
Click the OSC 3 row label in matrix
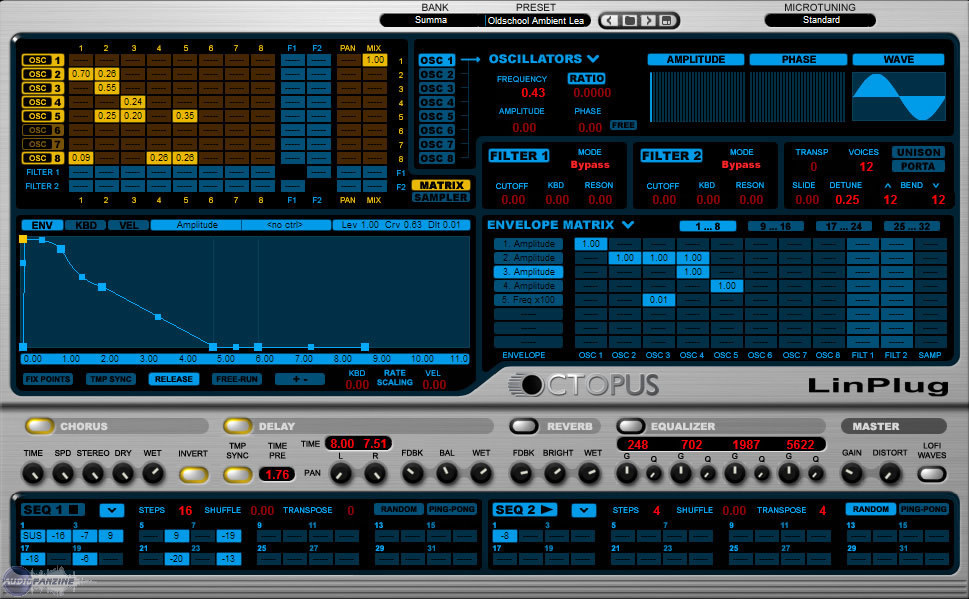point(43,88)
